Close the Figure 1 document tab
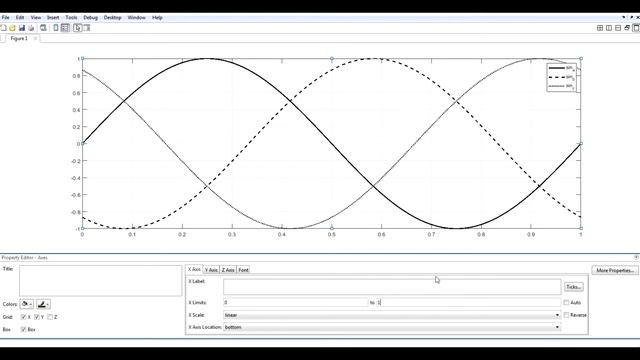 (x=35, y=38)
